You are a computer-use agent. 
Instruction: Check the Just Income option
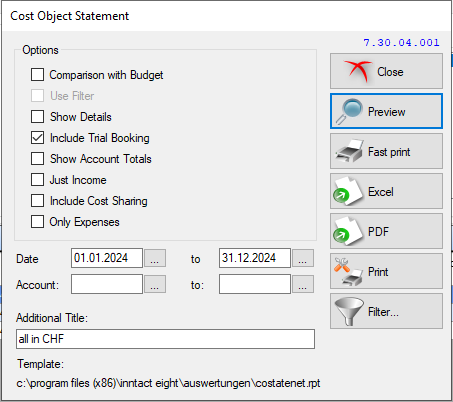(x=37, y=180)
